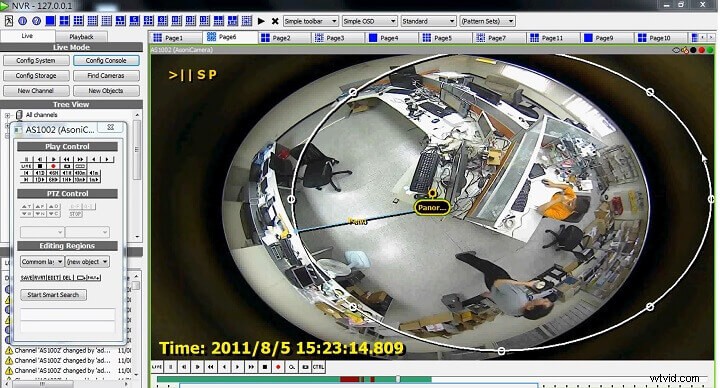Click the Config System button
The height and width of the screenshot is (388, 720).
pos(36,61)
